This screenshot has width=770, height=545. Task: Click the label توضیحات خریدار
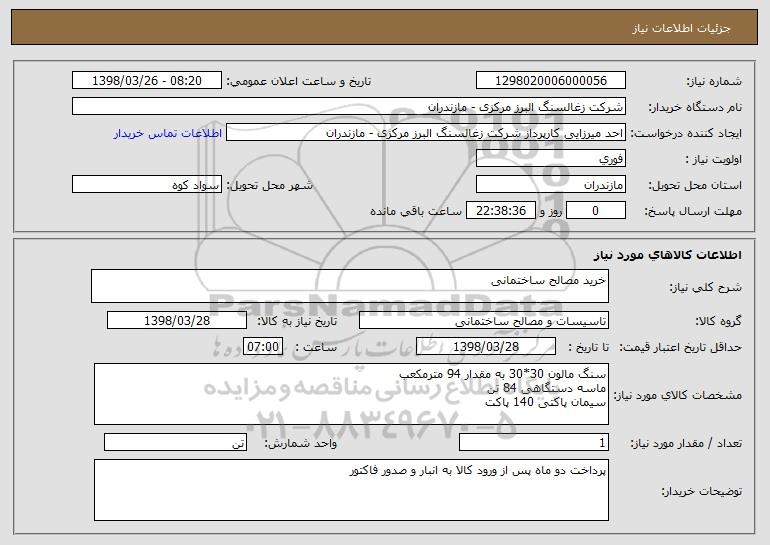(701, 491)
